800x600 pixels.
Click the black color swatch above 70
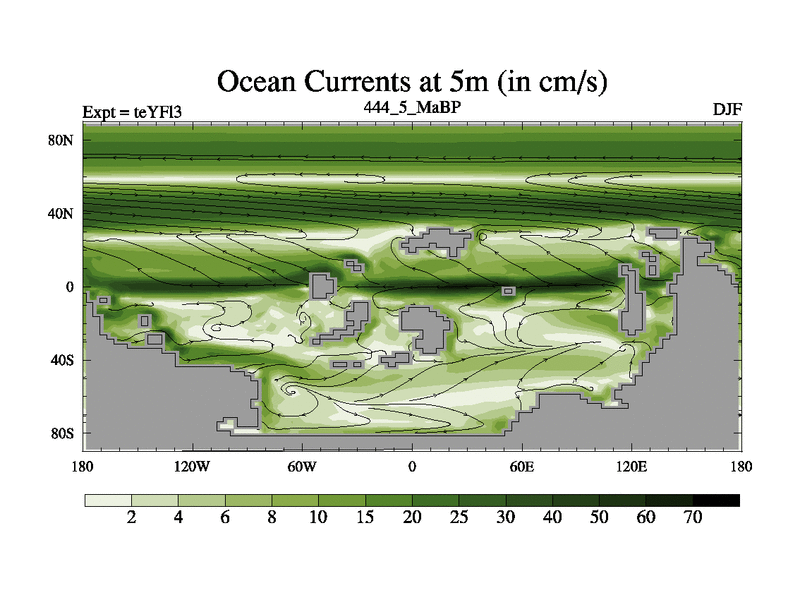tap(716, 500)
